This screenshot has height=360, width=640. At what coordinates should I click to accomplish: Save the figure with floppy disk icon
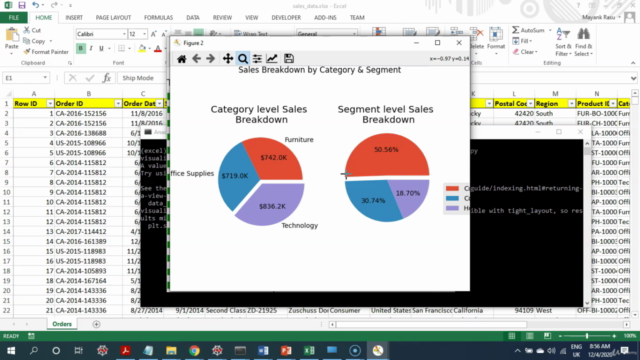[289, 59]
